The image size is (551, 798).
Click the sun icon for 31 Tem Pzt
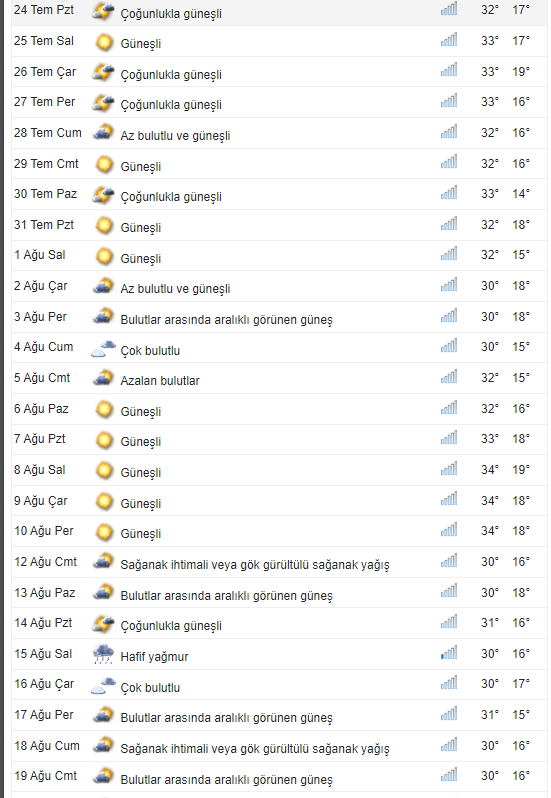pyautogui.click(x=104, y=225)
